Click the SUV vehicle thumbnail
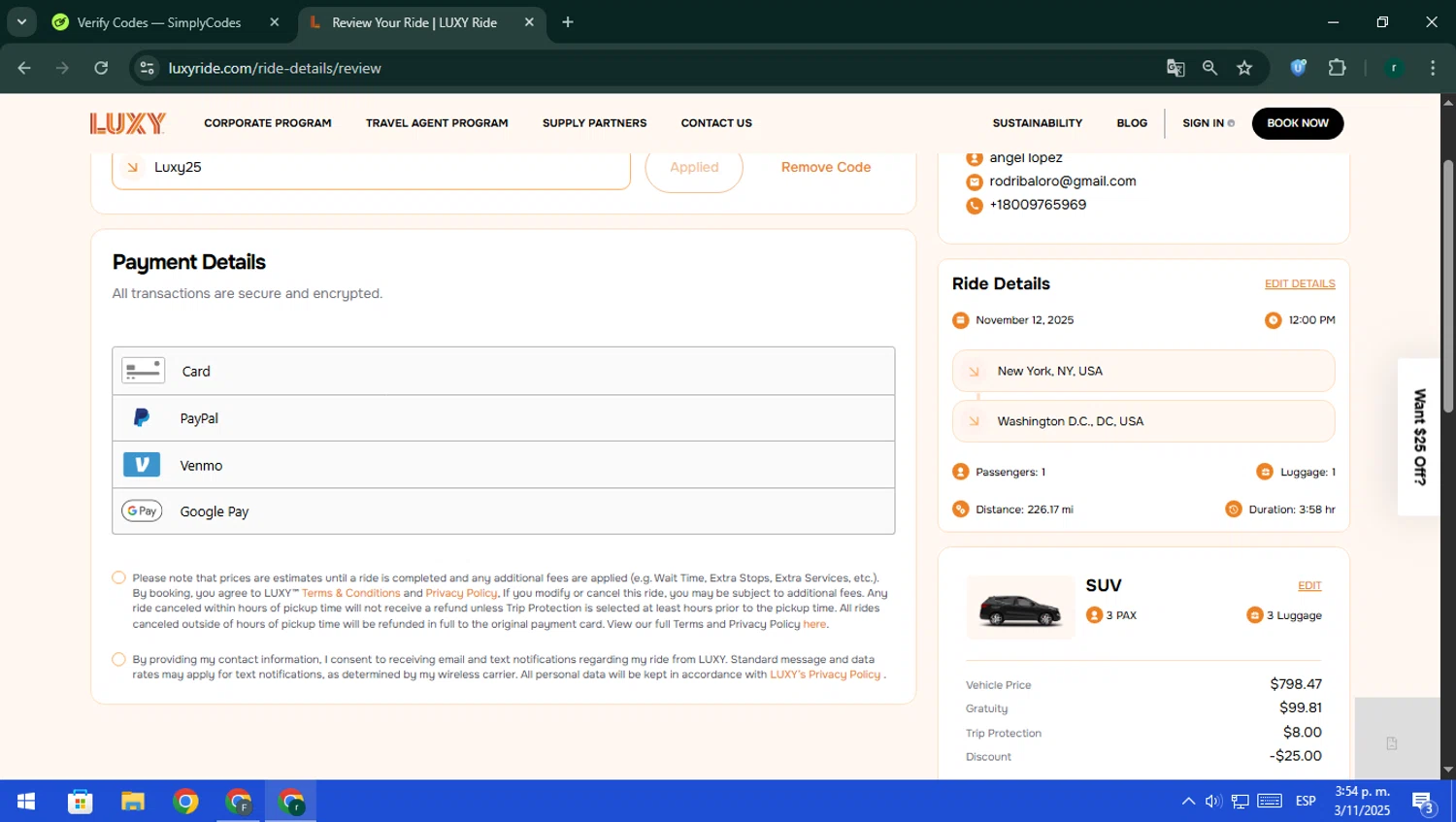Screen dimensions: 1456x822 [x=1020, y=608]
